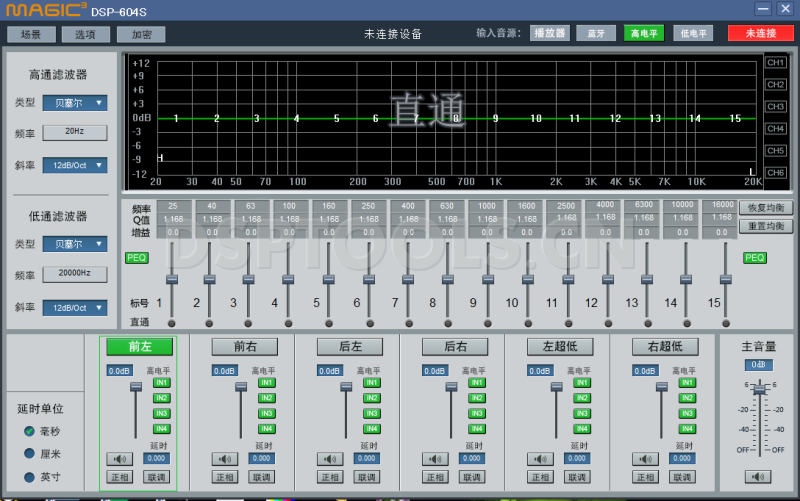Select 英寸 delay unit
This screenshot has height=501, width=800.
[30, 477]
